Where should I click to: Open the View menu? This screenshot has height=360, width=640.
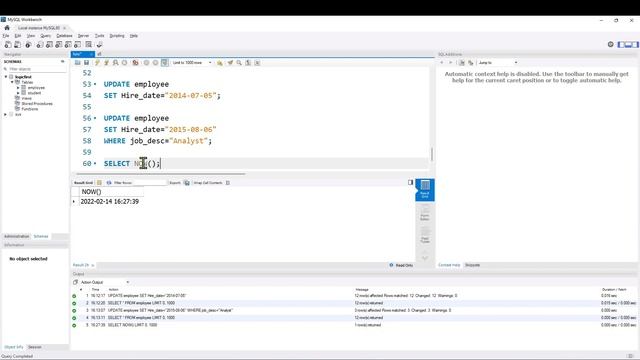pyautogui.click(x=31, y=36)
